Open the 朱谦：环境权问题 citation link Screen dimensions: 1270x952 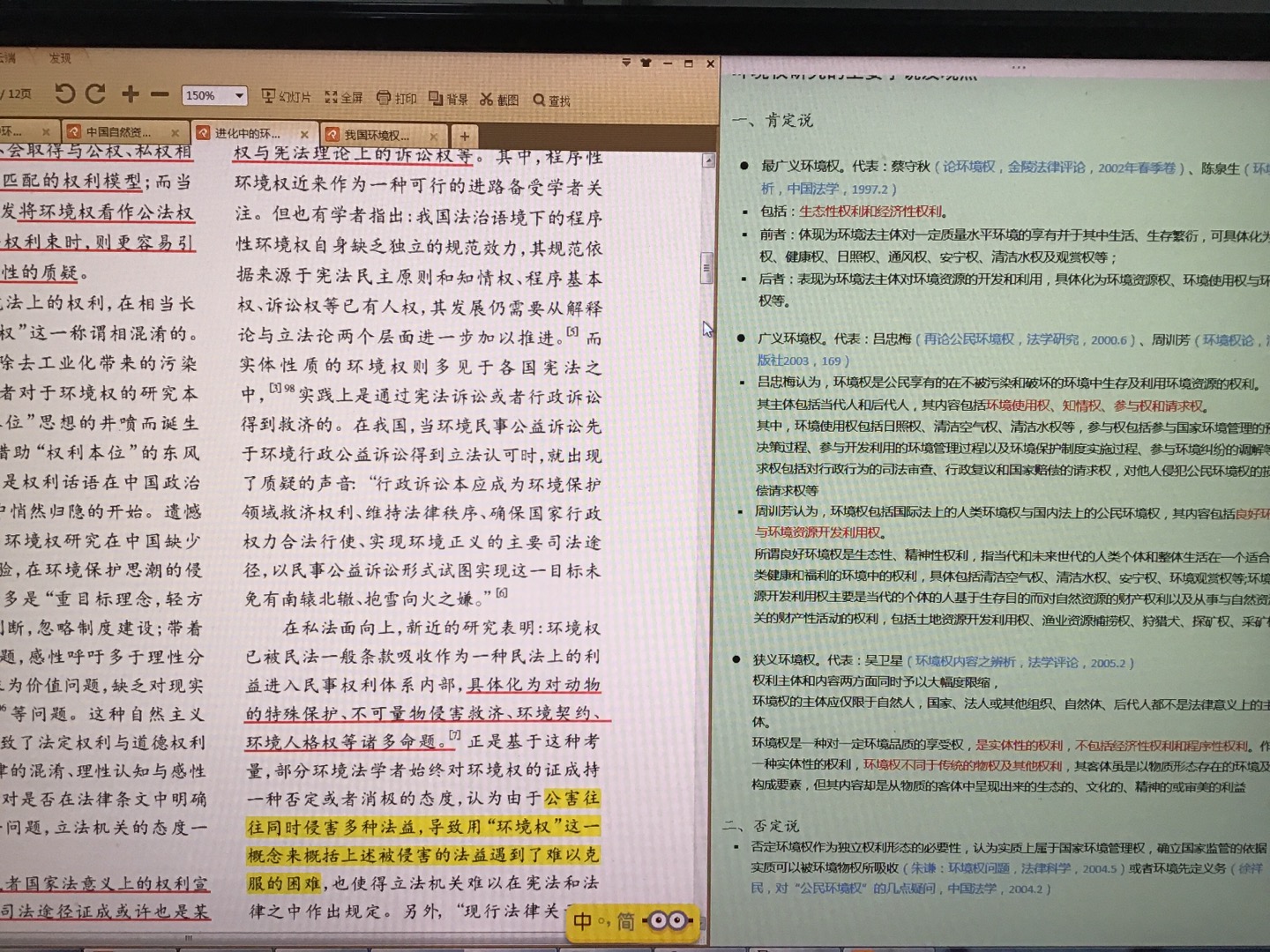(x=960, y=868)
